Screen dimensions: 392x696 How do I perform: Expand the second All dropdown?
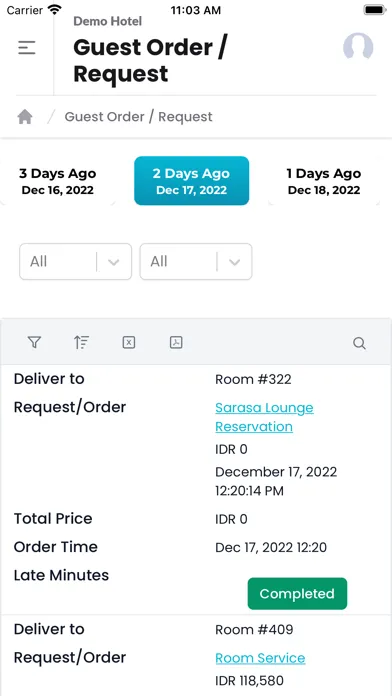[x=196, y=261]
